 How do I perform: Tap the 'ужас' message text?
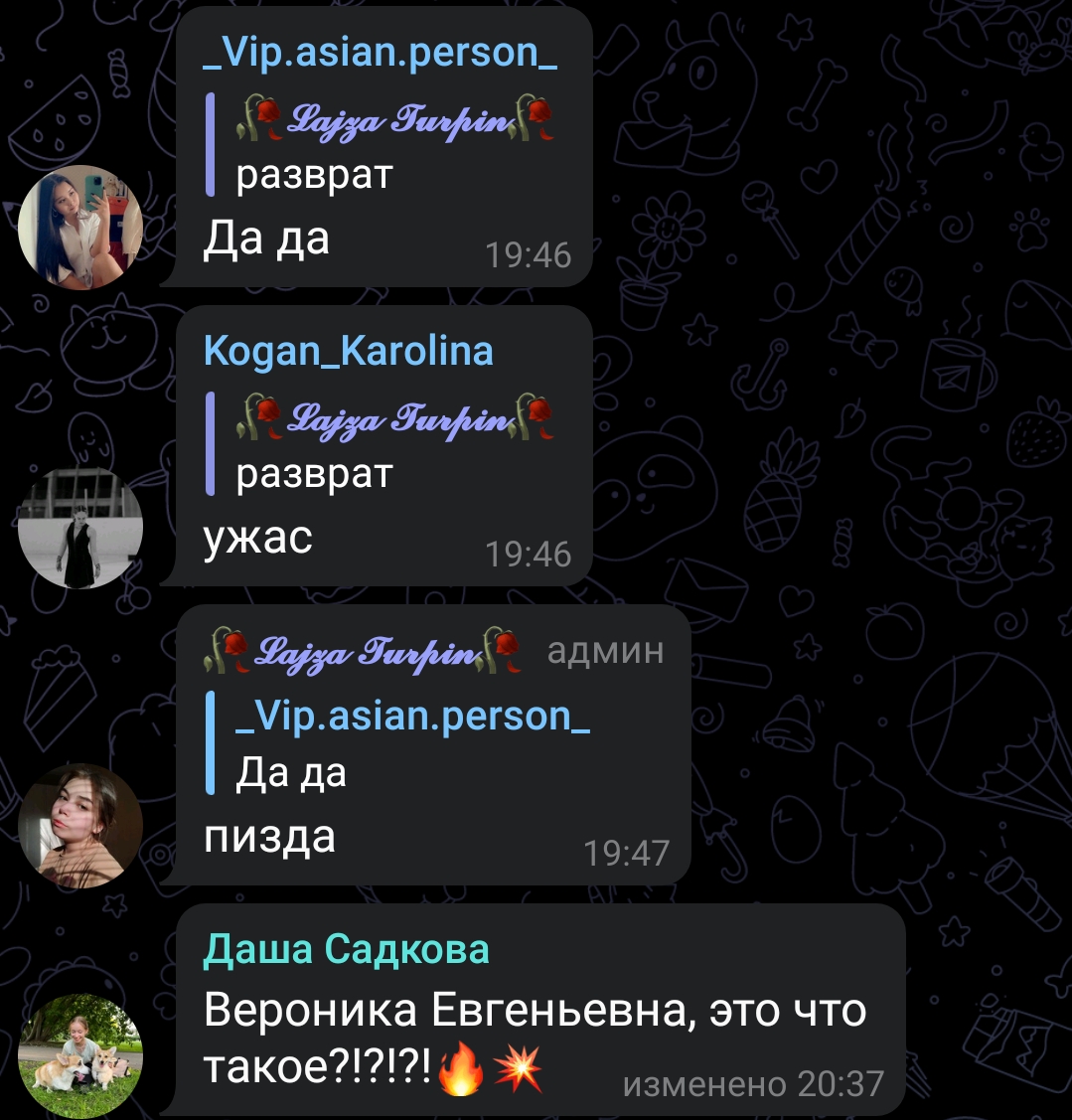pyautogui.click(x=258, y=538)
